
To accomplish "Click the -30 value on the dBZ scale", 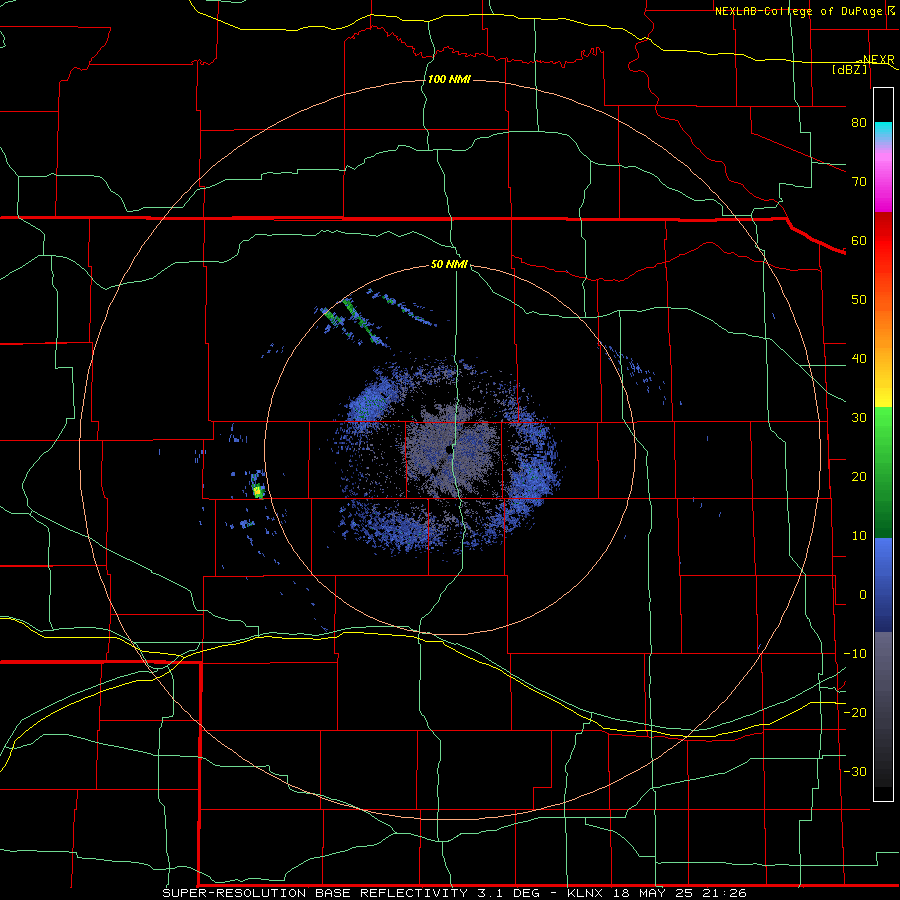I will point(855,771).
